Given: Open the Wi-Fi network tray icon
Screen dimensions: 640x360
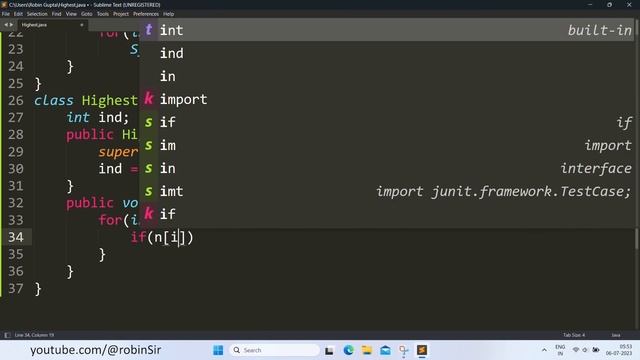Looking at the screenshot, I should pos(576,350).
